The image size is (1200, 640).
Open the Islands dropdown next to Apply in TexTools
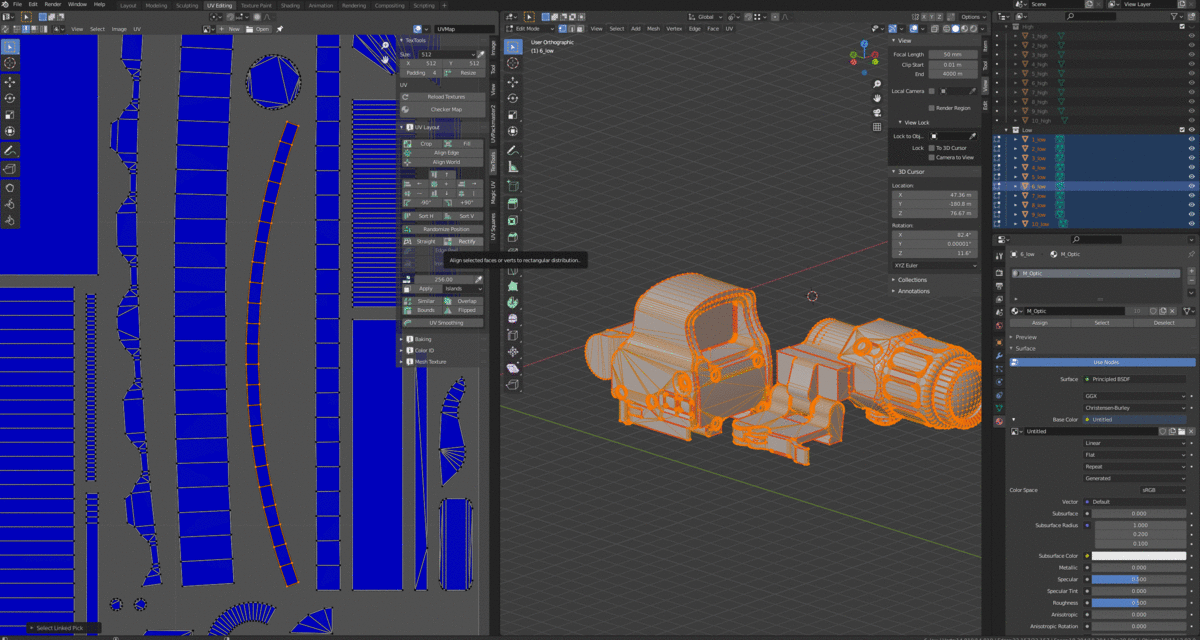461,288
